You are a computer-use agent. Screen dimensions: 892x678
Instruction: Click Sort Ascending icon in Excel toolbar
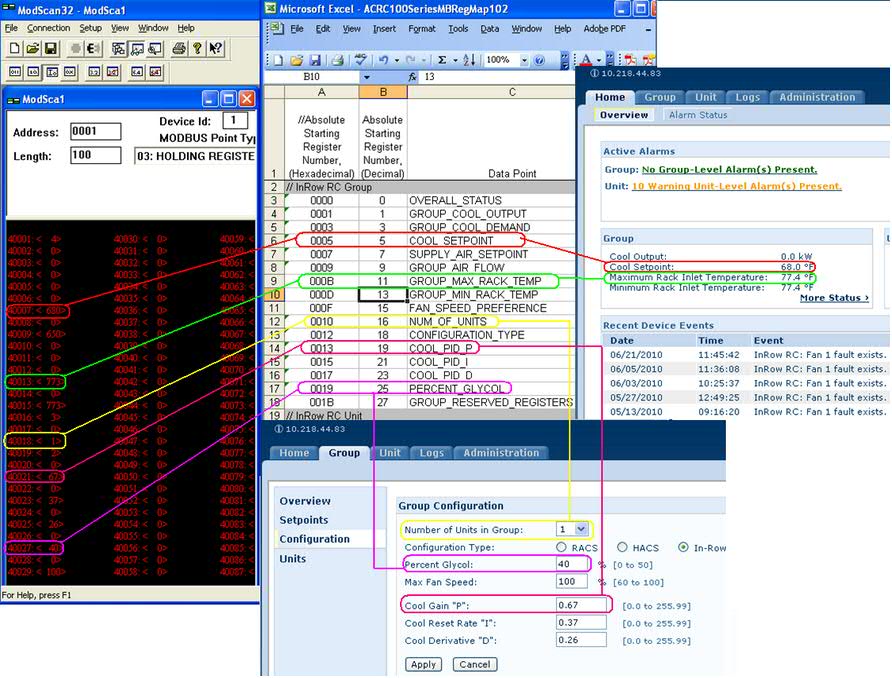tap(469, 60)
